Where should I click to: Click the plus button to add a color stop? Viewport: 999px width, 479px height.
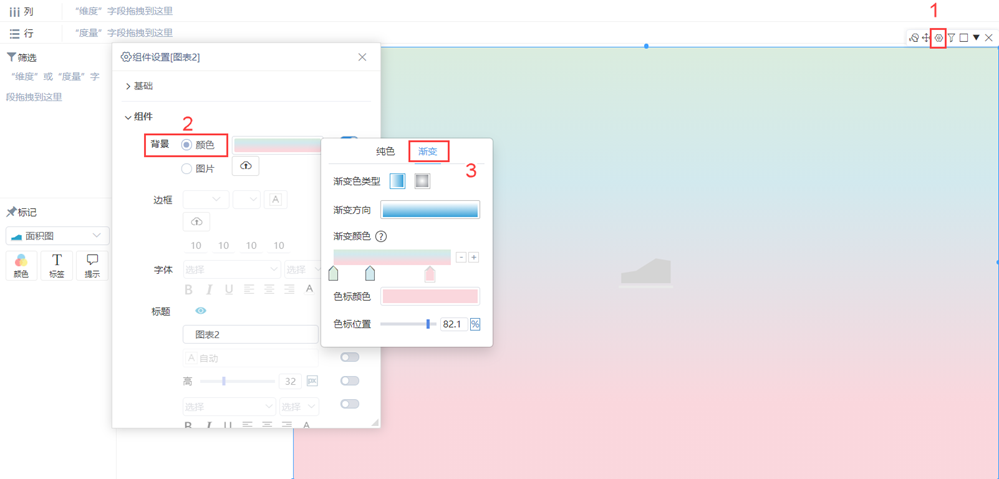tap(474, 257)
